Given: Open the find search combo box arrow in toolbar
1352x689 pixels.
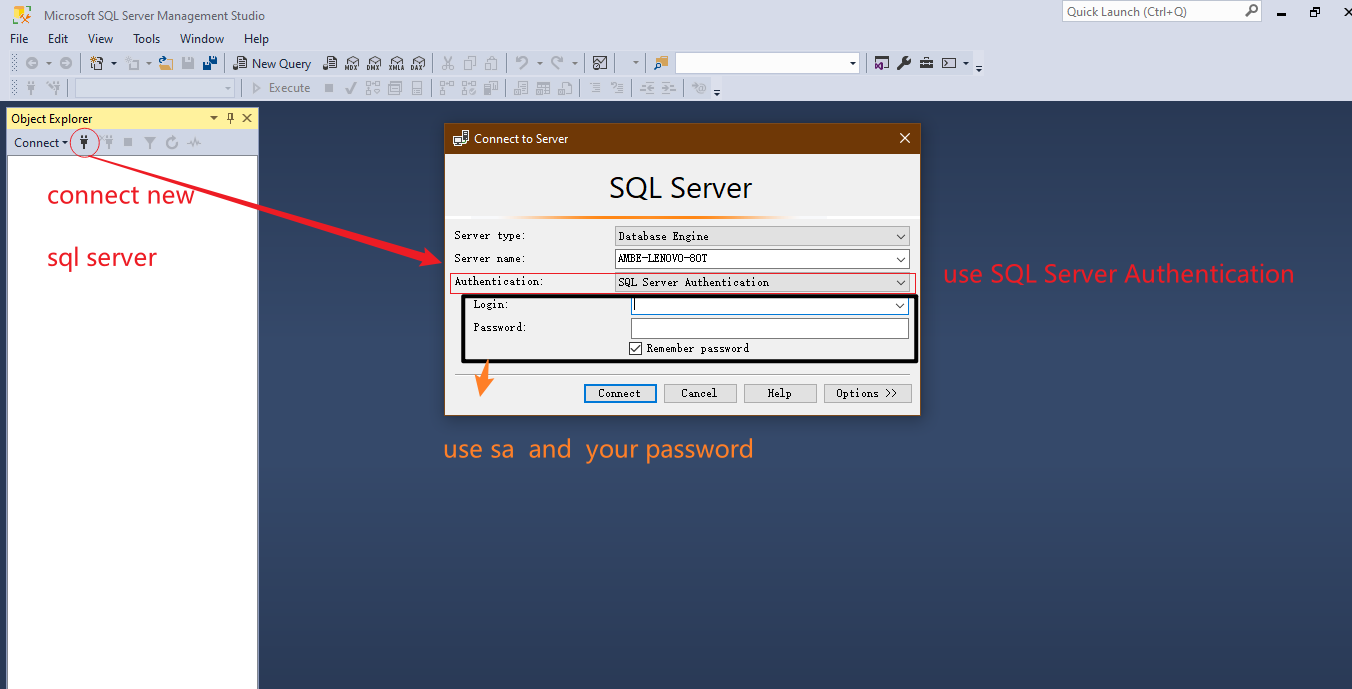Looking at the screenshot, I should 853,63.
